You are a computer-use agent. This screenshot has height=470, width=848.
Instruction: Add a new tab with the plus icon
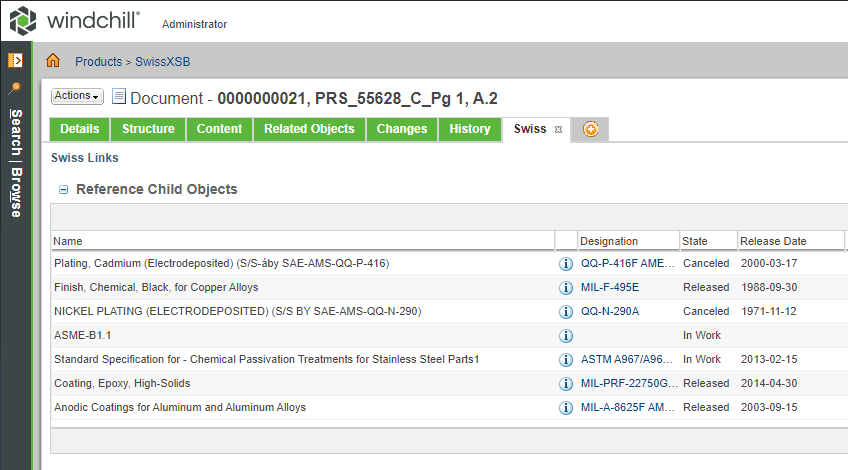pyautogui.click(x=591, y=129)
